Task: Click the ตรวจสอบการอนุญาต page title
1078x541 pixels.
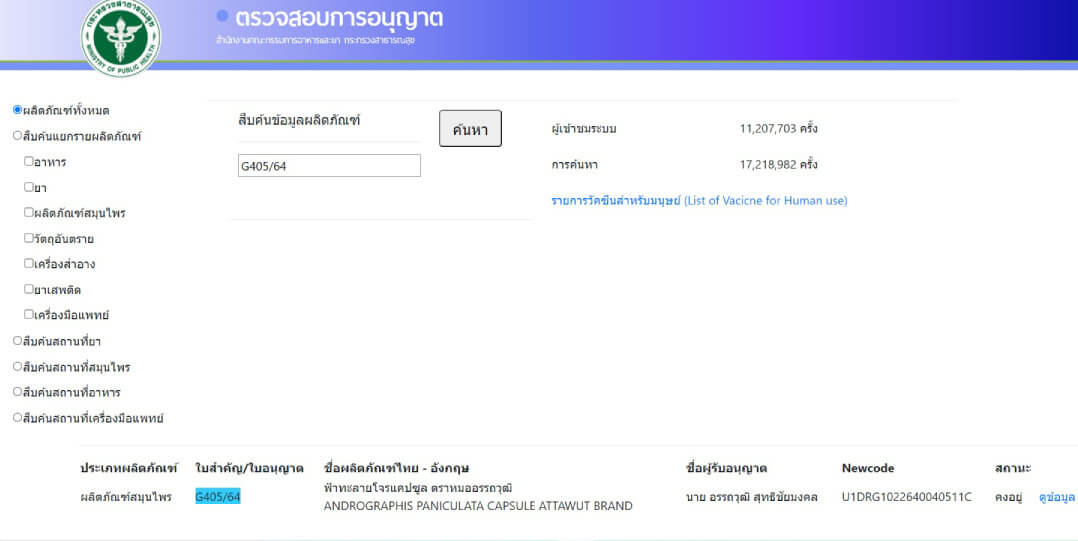Action: pyautogui.click(x=339, y=18)
